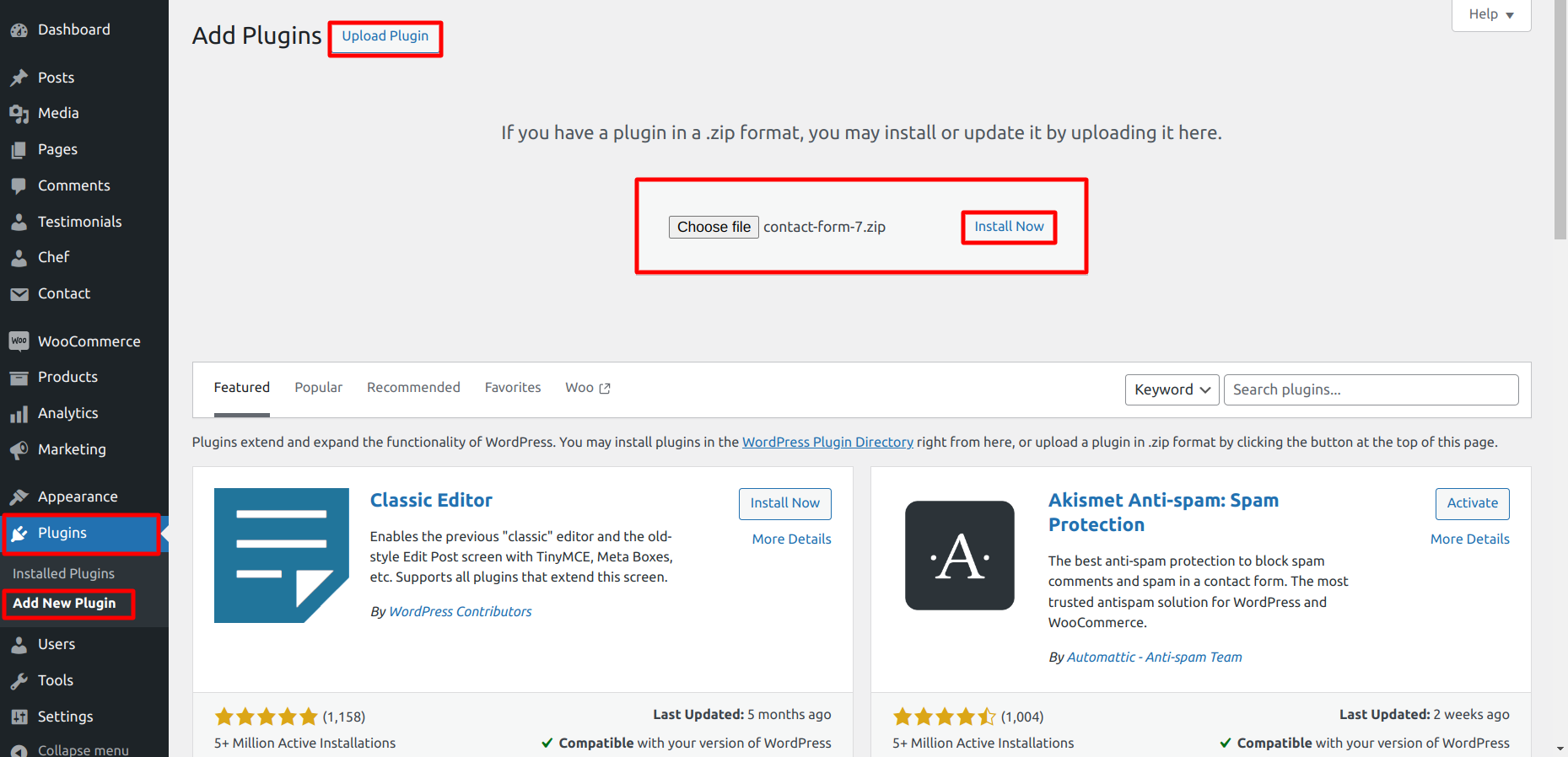Click the Search plugins input field

[1371, 389]
